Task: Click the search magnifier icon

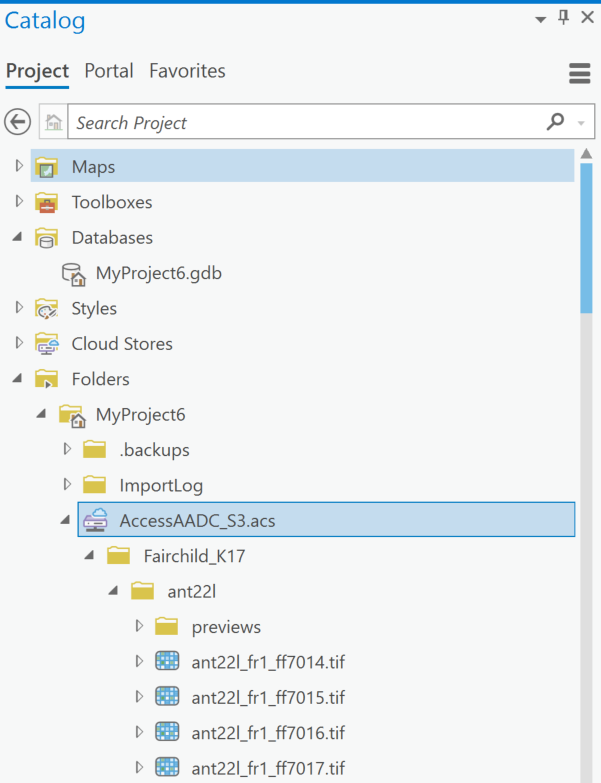Action: click(x=556, y=121)
